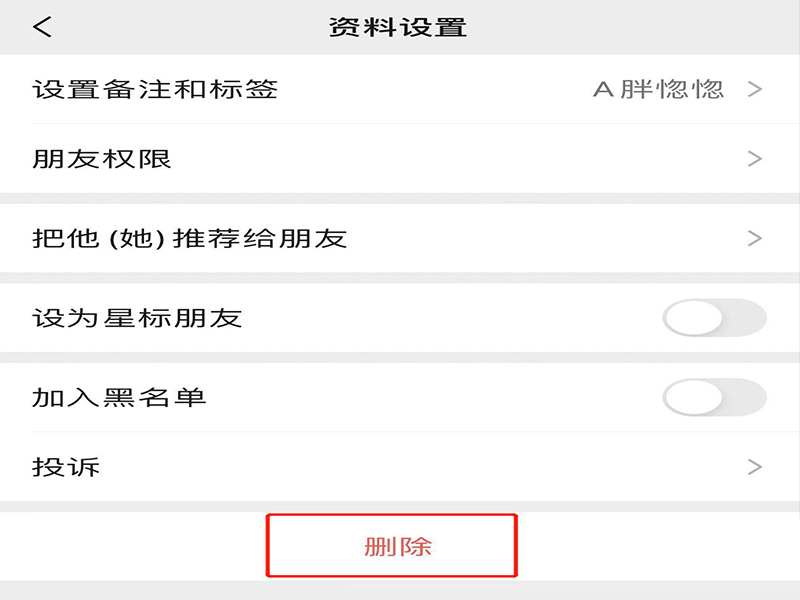Click the remark name A胖惚惚

(x=658, y=89)
